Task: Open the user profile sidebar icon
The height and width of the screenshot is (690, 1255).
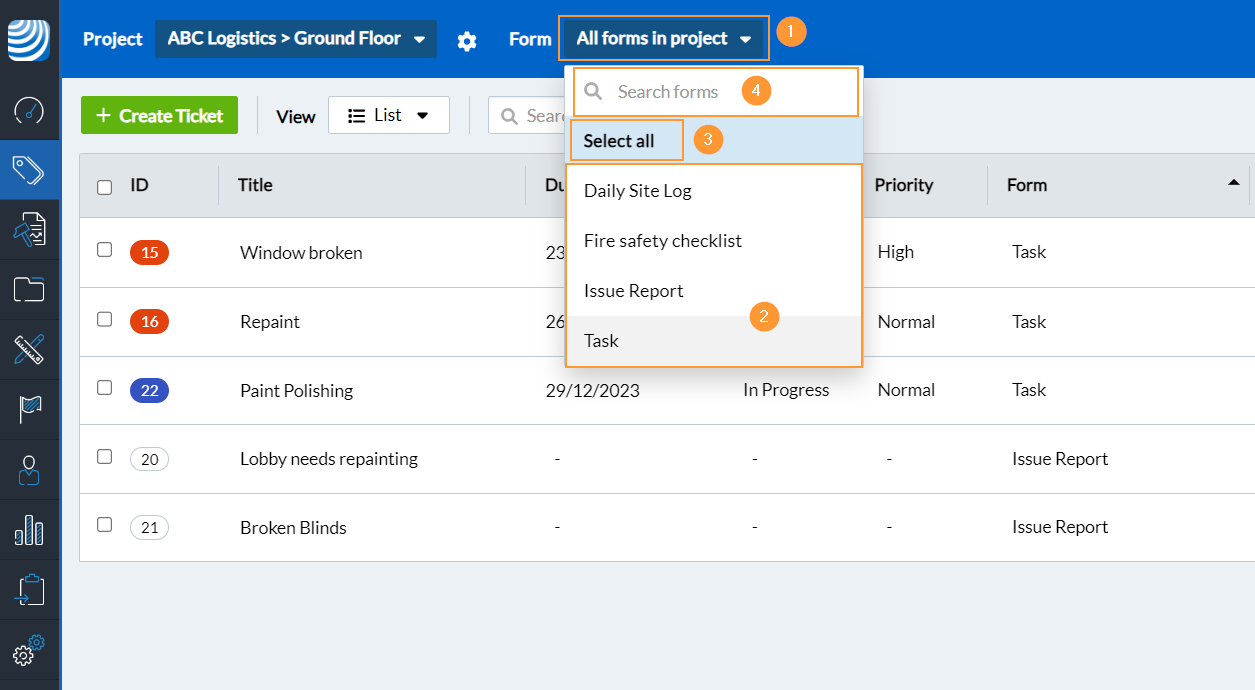Action: [x=29, y=470]
